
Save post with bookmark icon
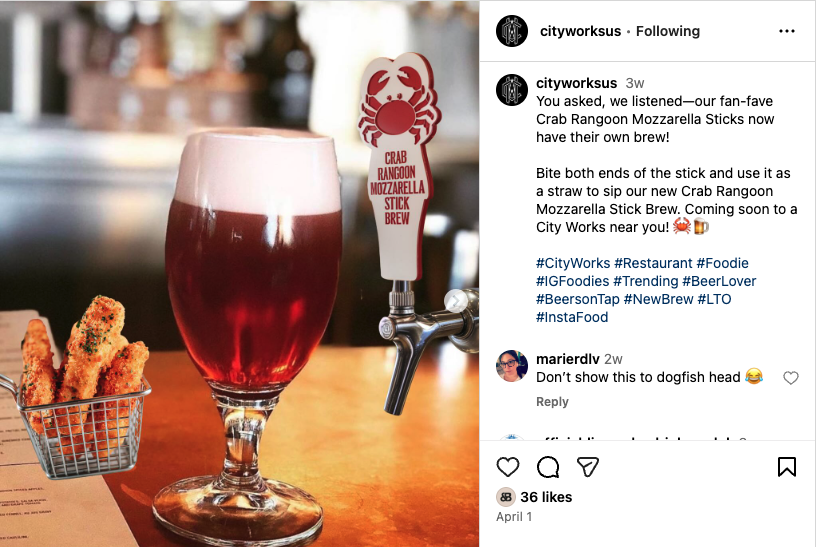[786, 467]
